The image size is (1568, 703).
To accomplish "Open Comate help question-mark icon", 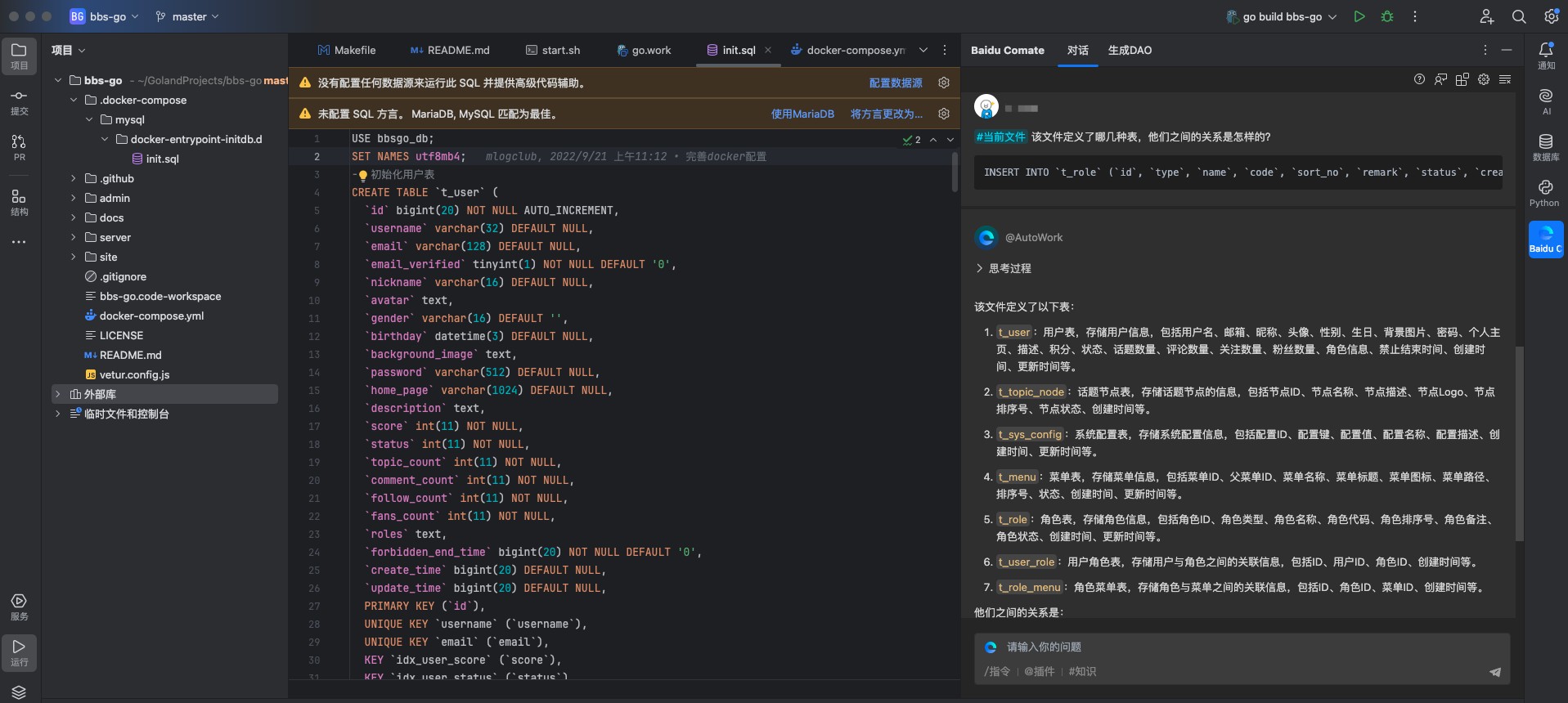I will (x=1419, y=79).
